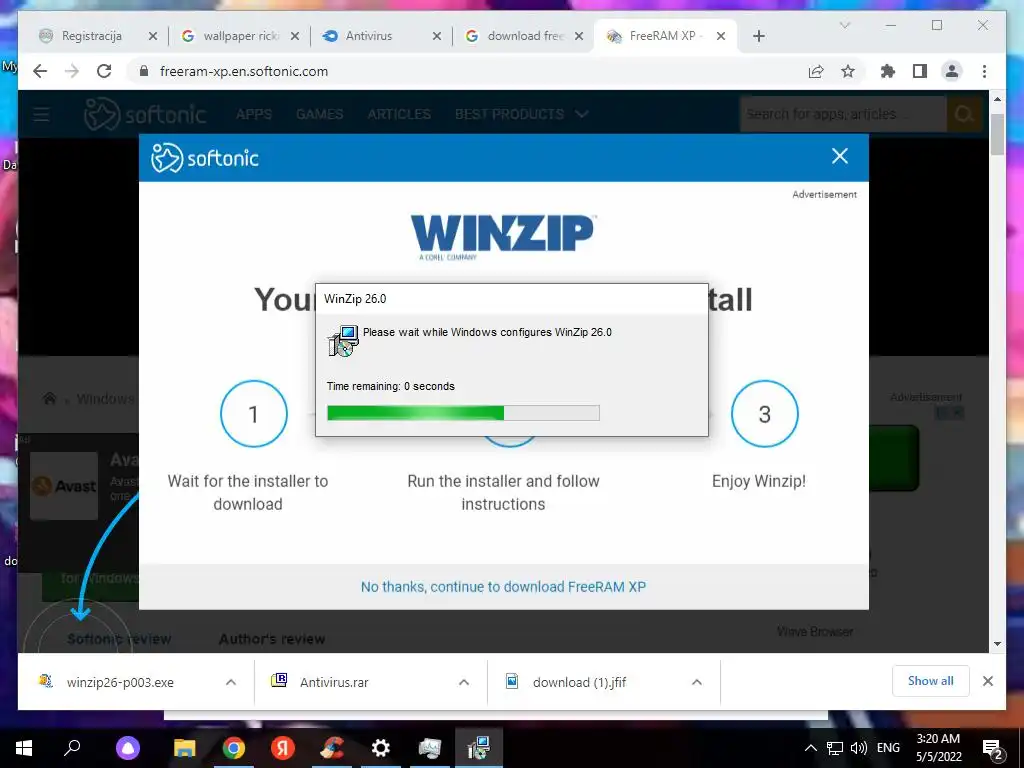The height and width of the screenshot is (768, 1024).
Task: Expand options for winzip26-p003.exe download
Action: point(231,682)
